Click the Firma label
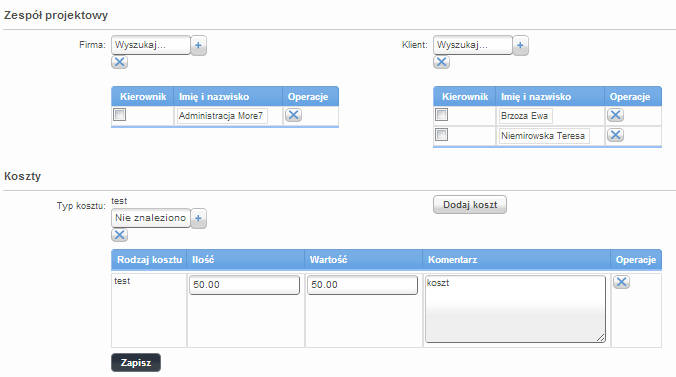 coord(92,45)
